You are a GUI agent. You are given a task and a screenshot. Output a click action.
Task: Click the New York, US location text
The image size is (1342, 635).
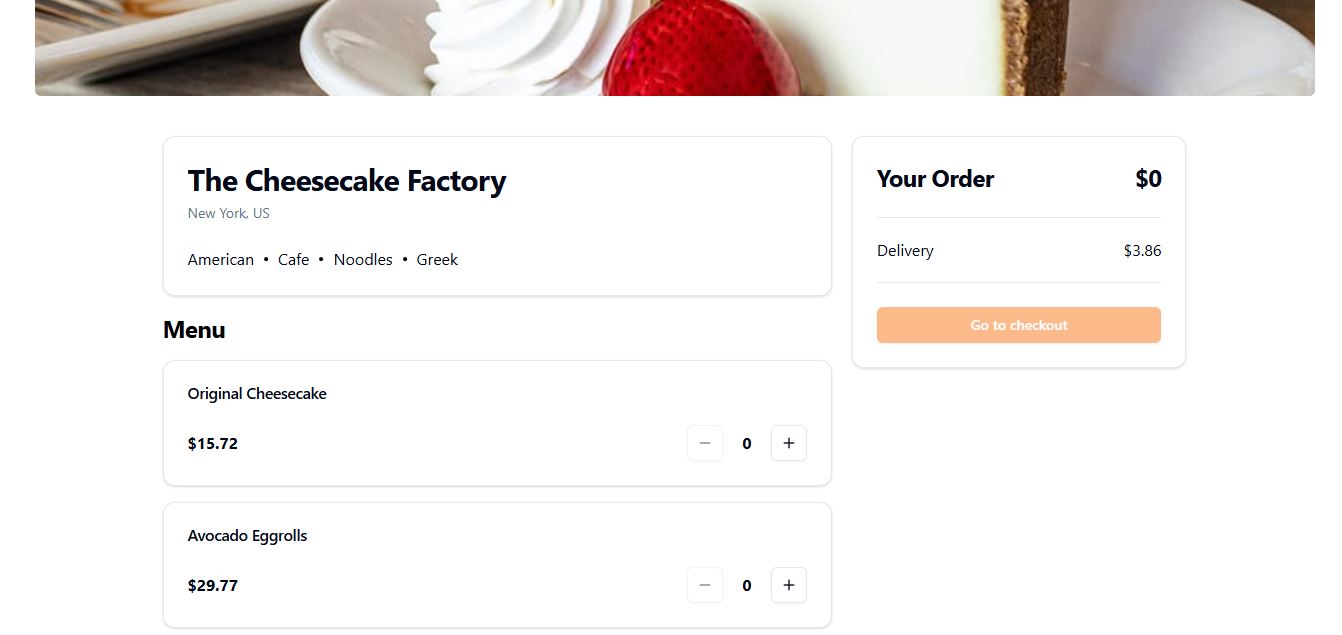[229, 213]
